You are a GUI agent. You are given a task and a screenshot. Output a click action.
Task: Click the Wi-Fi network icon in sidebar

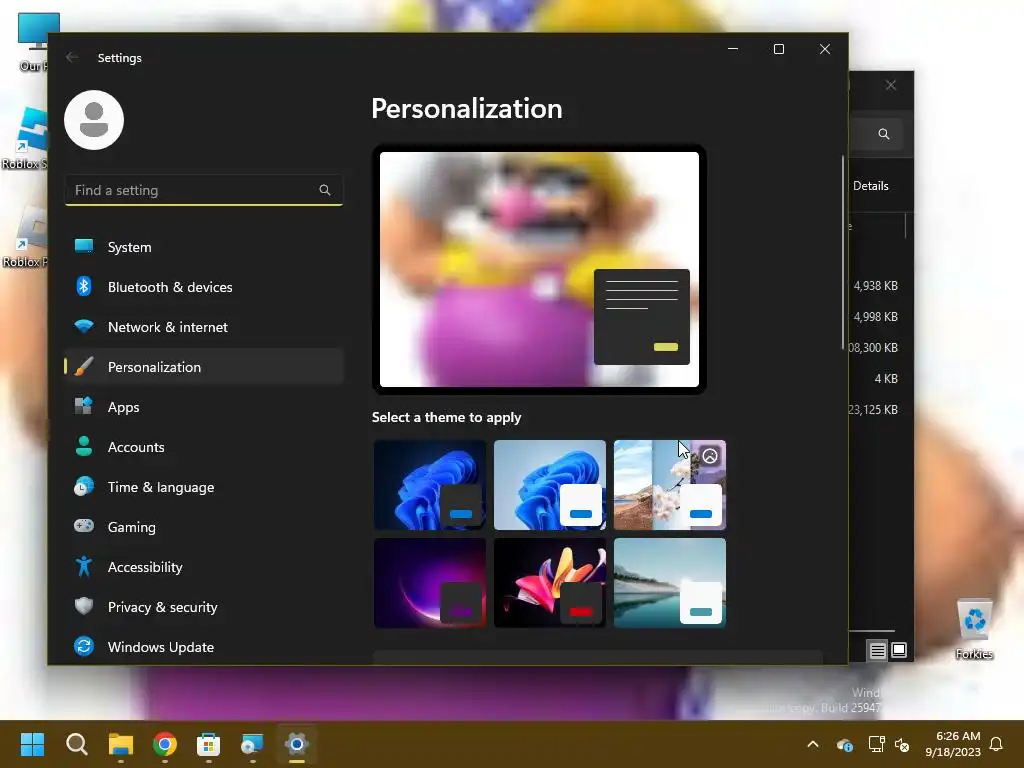(84, 326)
